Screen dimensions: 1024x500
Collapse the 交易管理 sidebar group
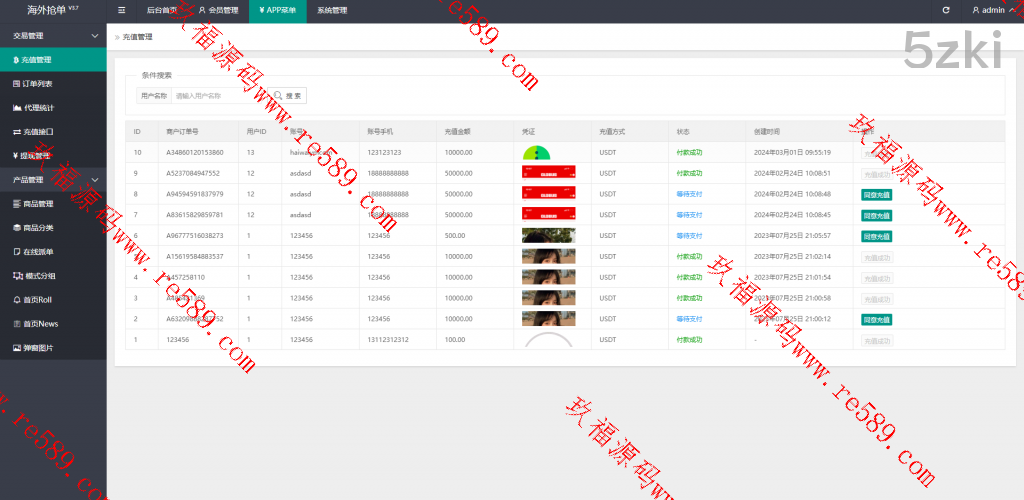pos(52,35)
